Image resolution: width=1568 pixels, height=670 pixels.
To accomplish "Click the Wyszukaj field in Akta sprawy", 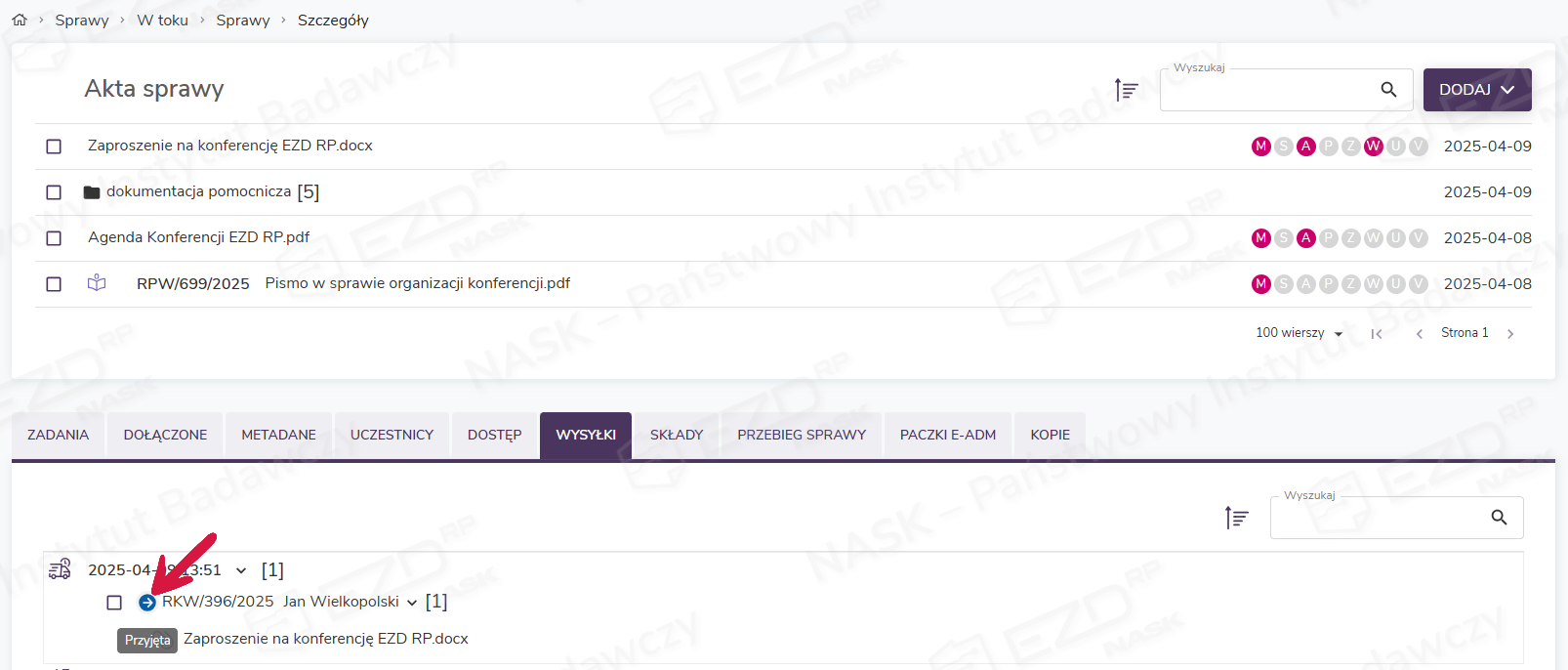I will pos(1267,91).
